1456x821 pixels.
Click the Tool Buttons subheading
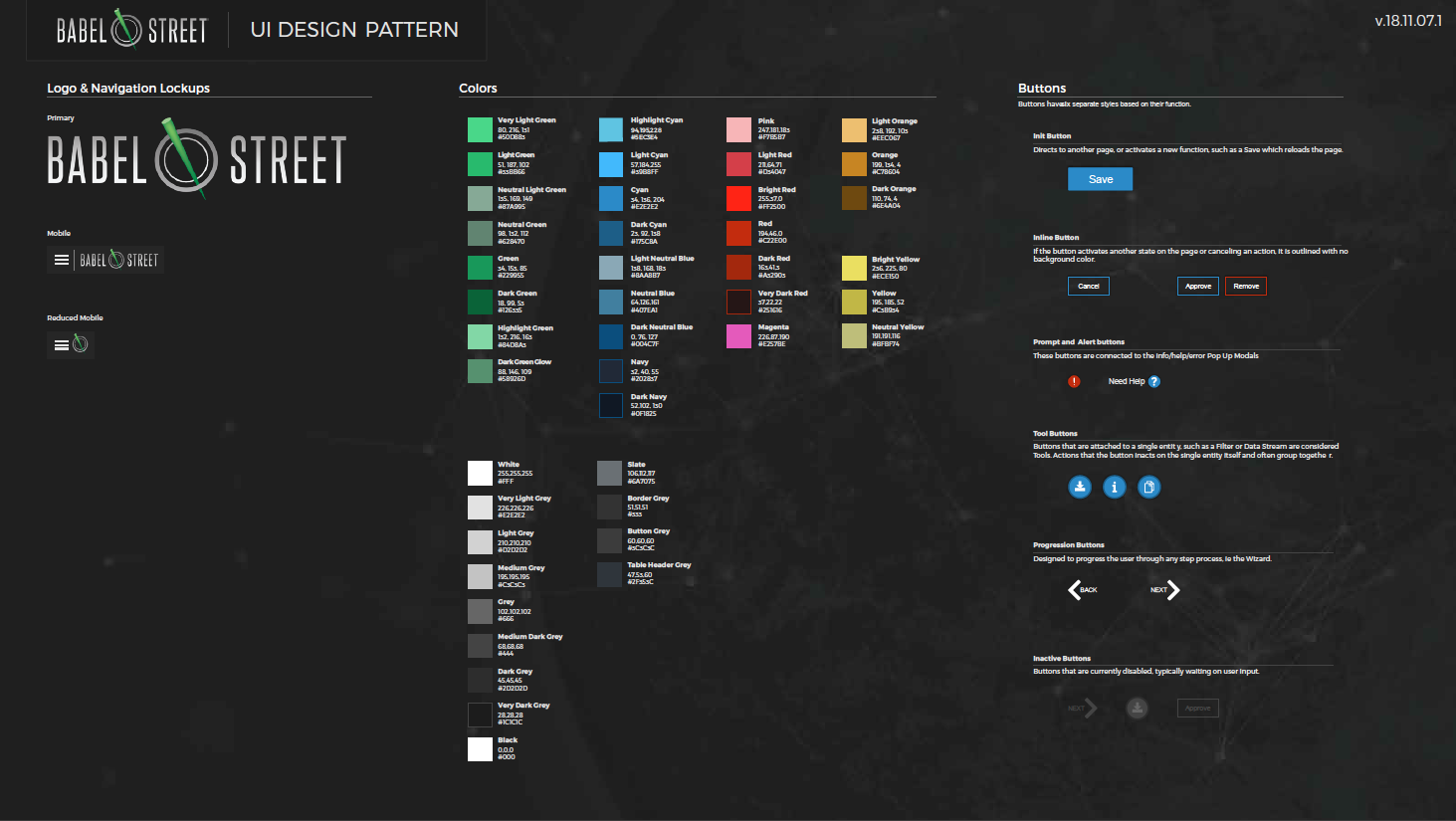pyautogui.click(x=1055, y=433)
